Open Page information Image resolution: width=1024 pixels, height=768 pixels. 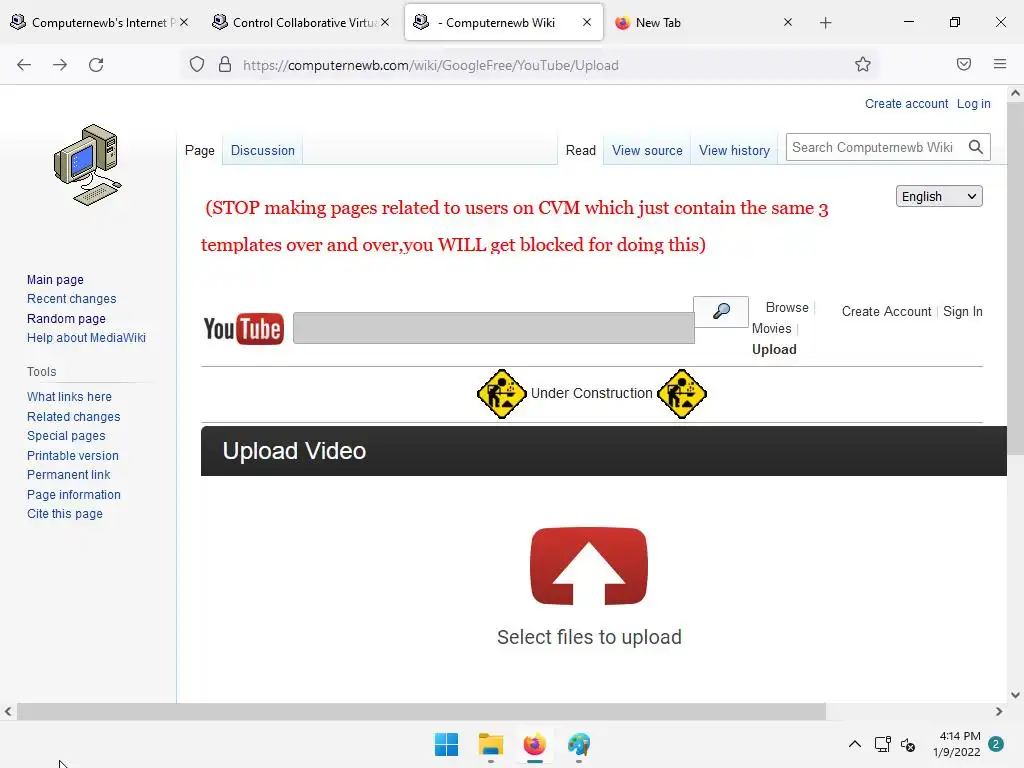[74, 494]
